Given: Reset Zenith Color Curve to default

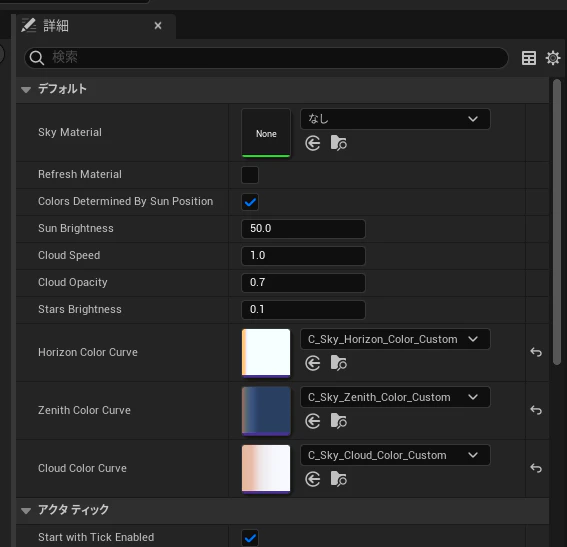Looking at the screenshot, I should [x=536, y=410].
